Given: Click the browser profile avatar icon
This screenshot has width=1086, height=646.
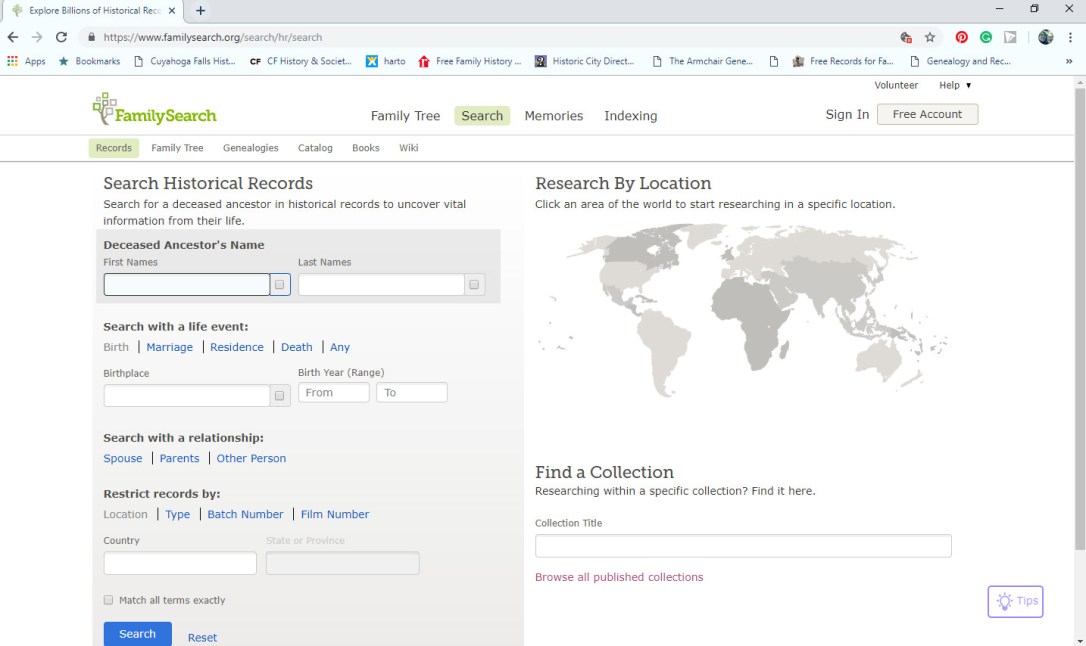Looking at the screenshot, I should click(x=1044, y=36).
